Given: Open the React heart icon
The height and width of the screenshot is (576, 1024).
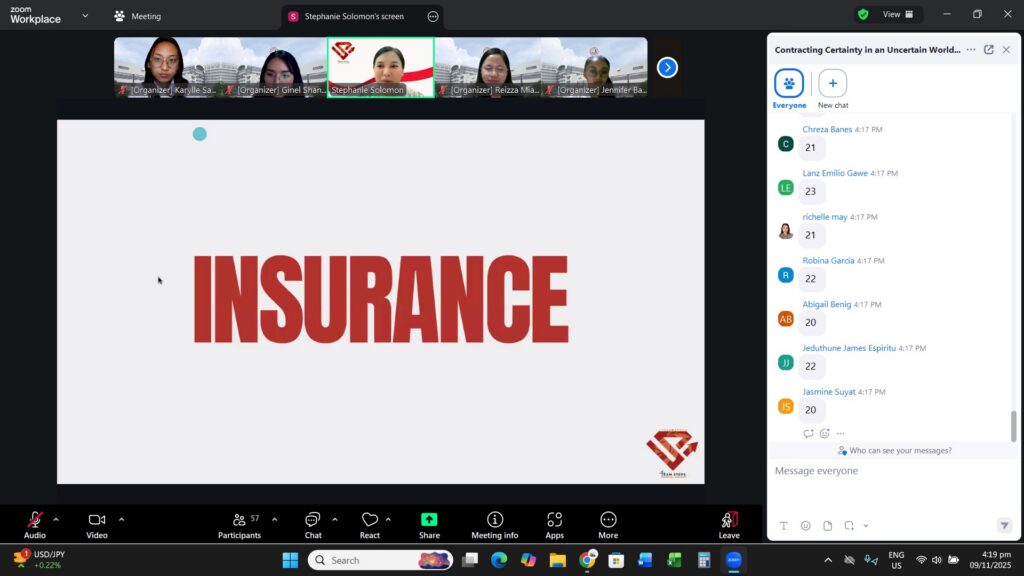Looking at the screenshot, I should pos(370,520).
